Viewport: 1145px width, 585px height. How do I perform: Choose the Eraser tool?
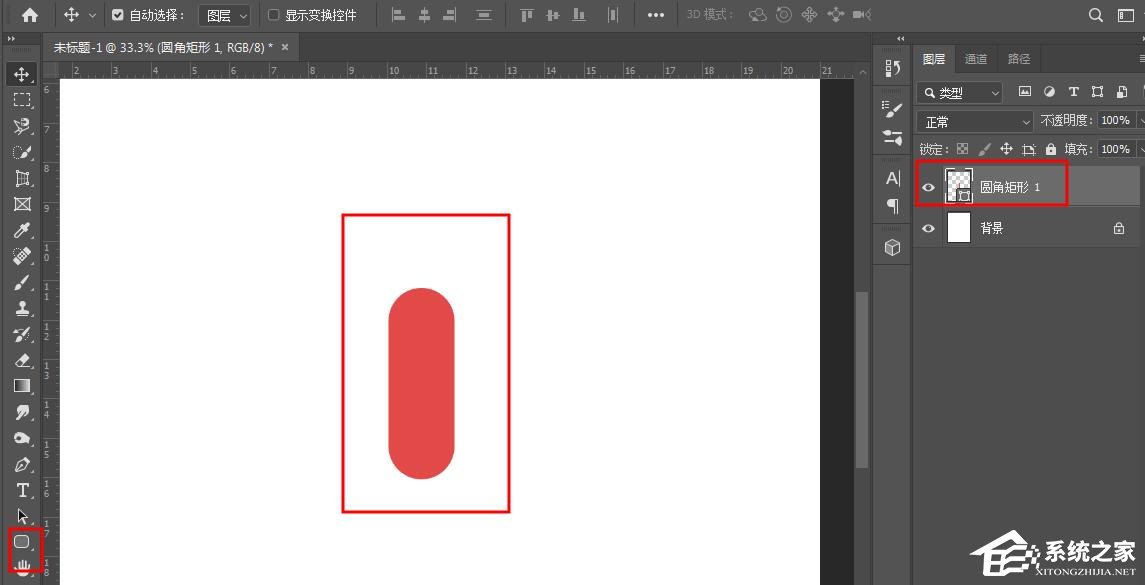22,360
